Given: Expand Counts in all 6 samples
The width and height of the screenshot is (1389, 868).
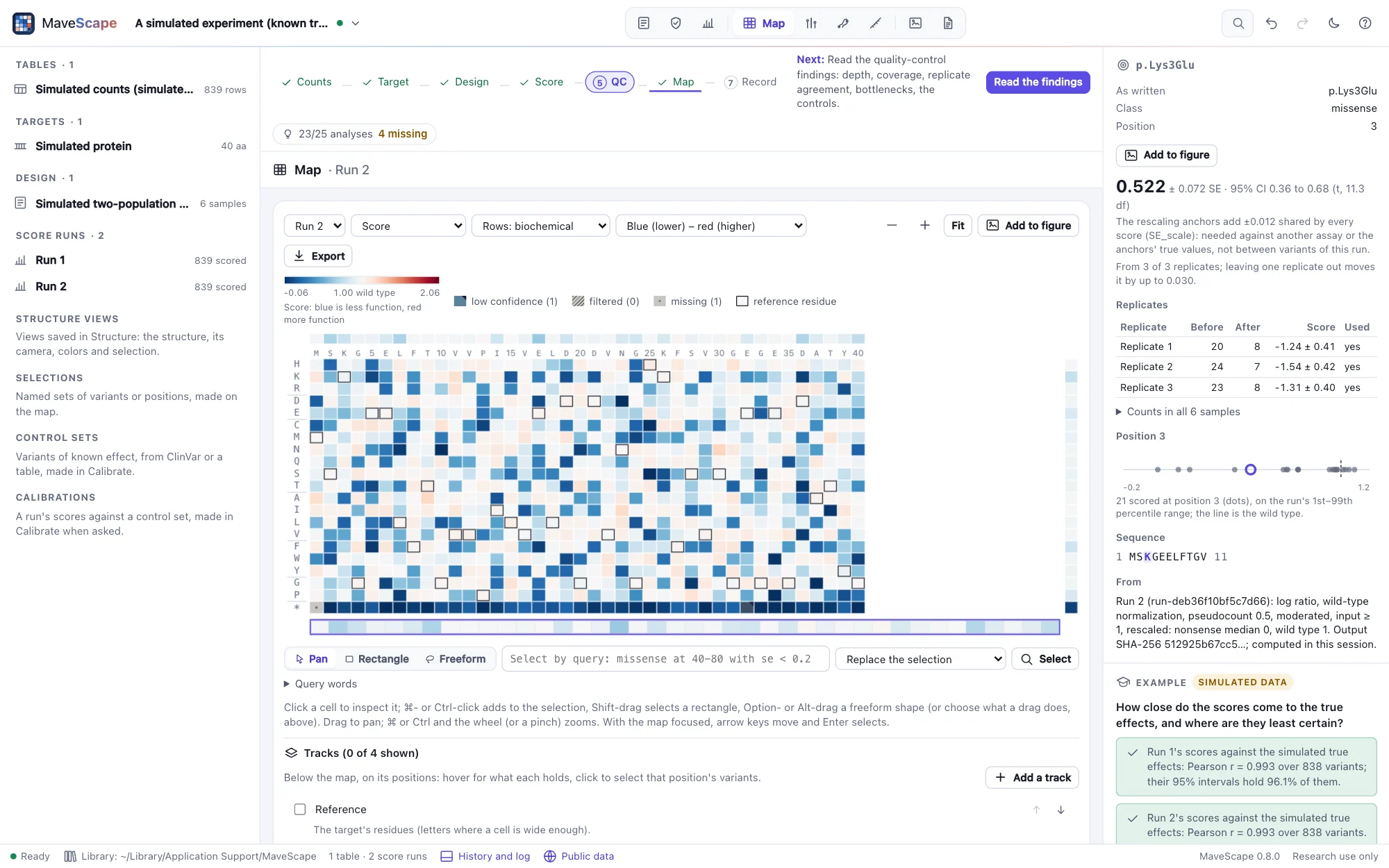Looking at the screenshot, I should pyautogui.click(x=1178, y=412).
